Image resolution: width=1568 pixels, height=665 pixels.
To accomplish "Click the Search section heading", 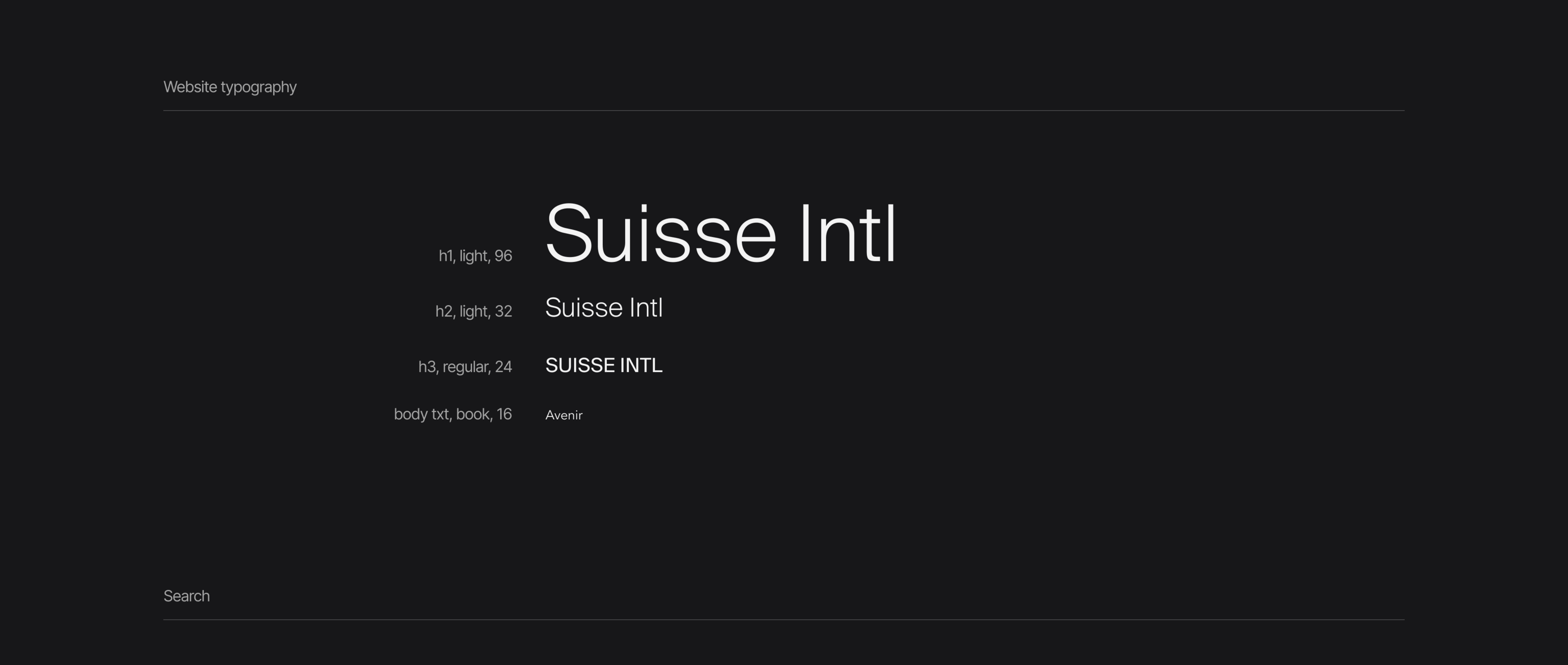I will [186, 596].
